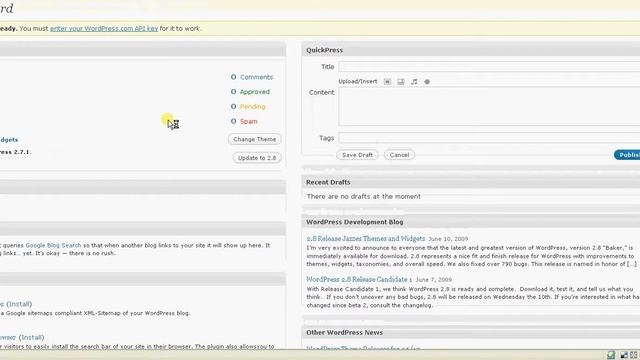The width and height of the screenshot is (640, 360).
Task: Open the Google Blog Search link
Action: (53, 245)
